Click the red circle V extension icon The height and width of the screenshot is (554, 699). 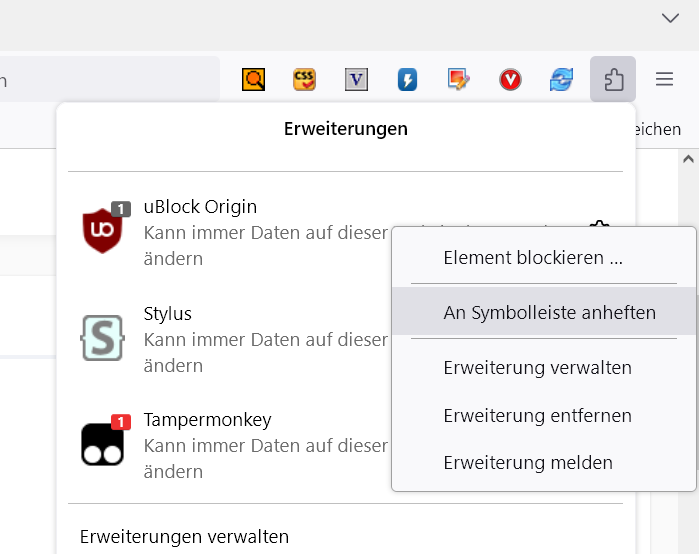click(x=510, y=79)
